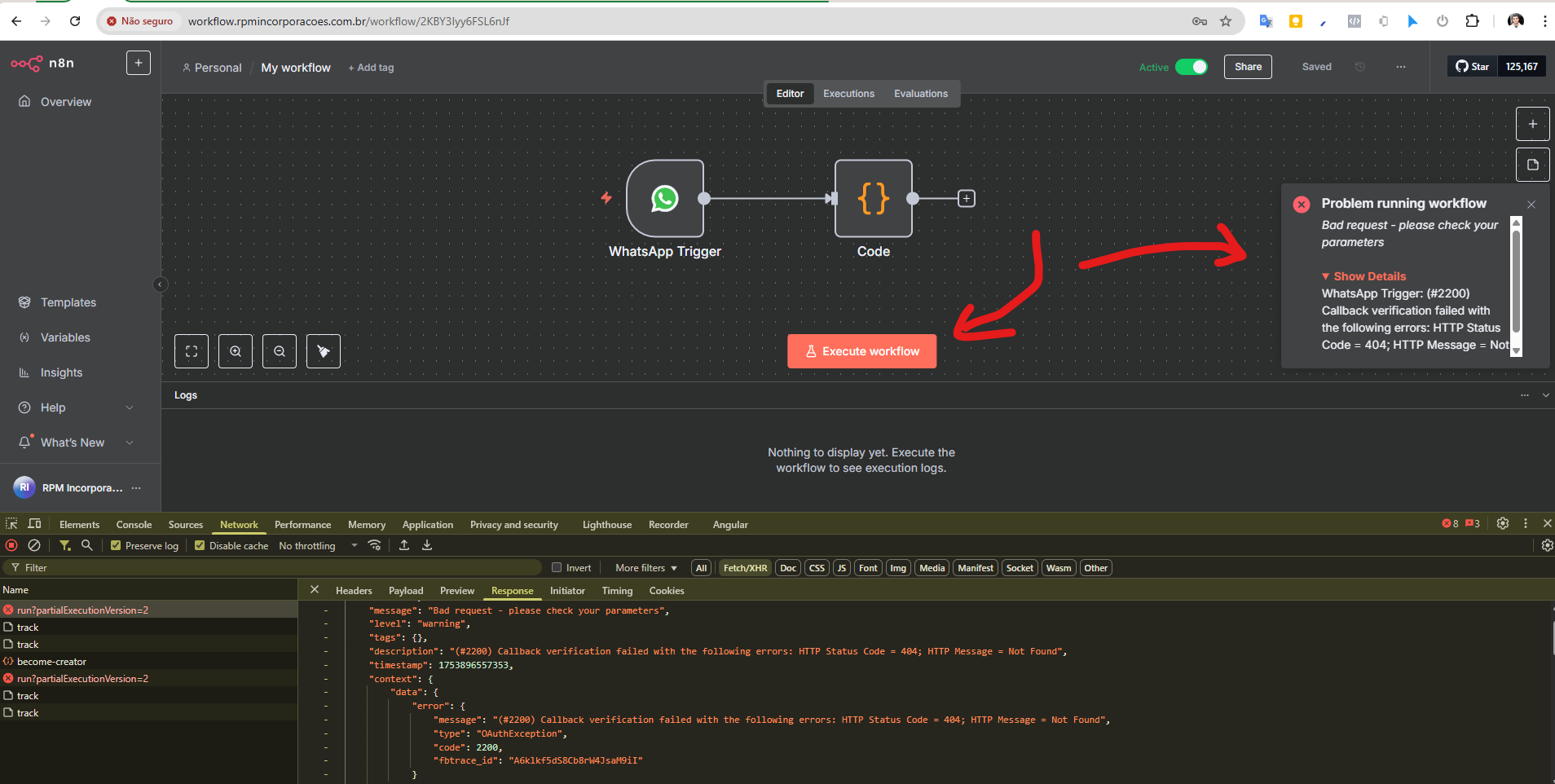Image resolution: width=1555 pixels, height=784 pixels.
Task: Toggle the Preserve log checkbox
Action: coord(116,546)
